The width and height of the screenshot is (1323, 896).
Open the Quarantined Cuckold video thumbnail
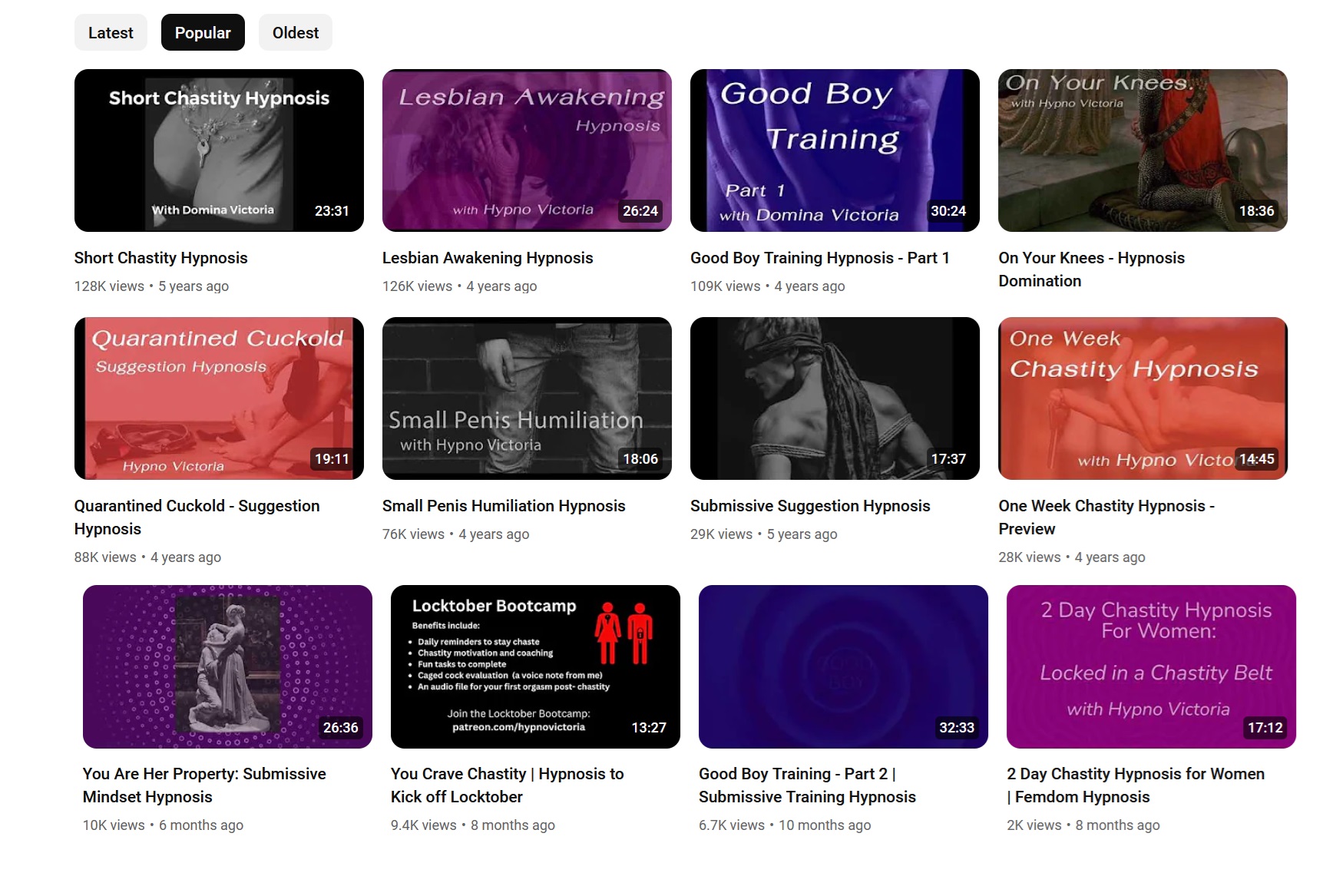(219, 398)
